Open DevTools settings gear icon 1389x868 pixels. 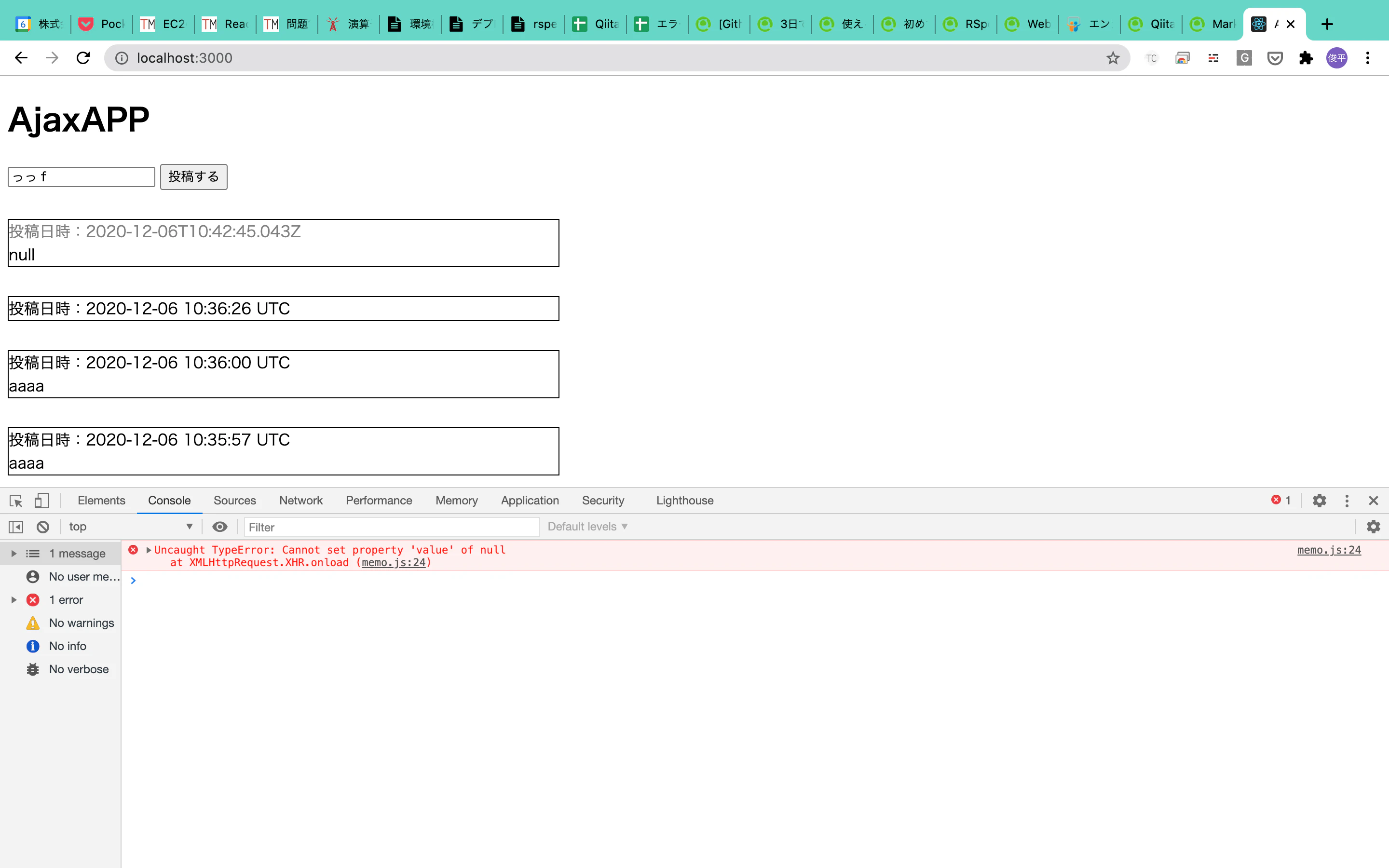click(1319, 501)
